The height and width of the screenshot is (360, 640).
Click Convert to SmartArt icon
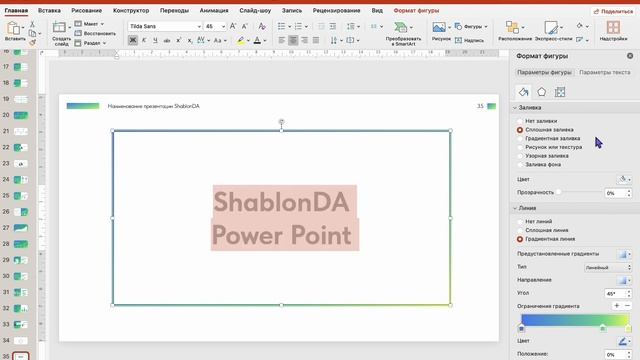point(400,27)
